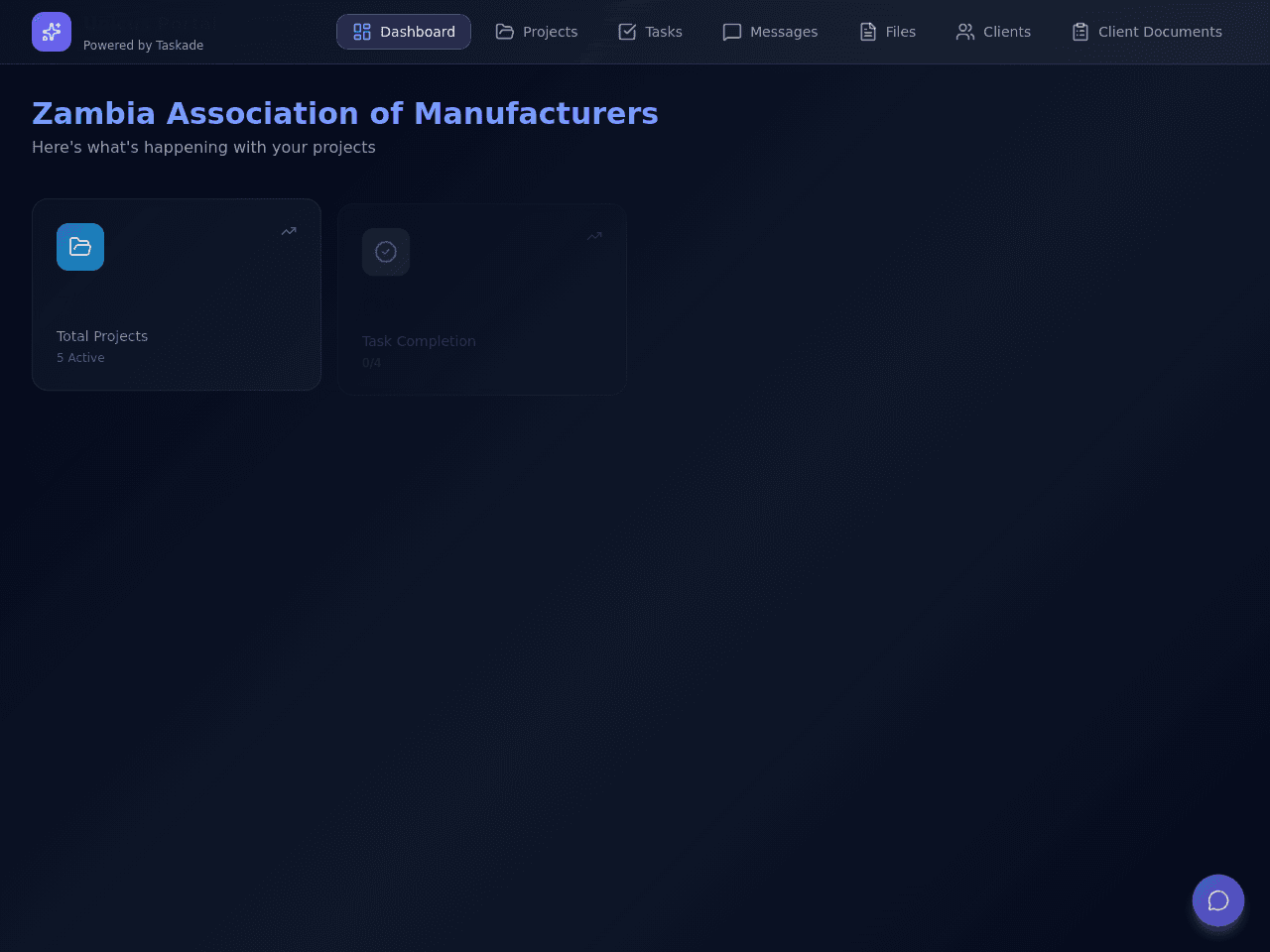1270x952 pixels.
Task: Go to the Messages tab
Action: pyautogui.click(x=770, y=32)
